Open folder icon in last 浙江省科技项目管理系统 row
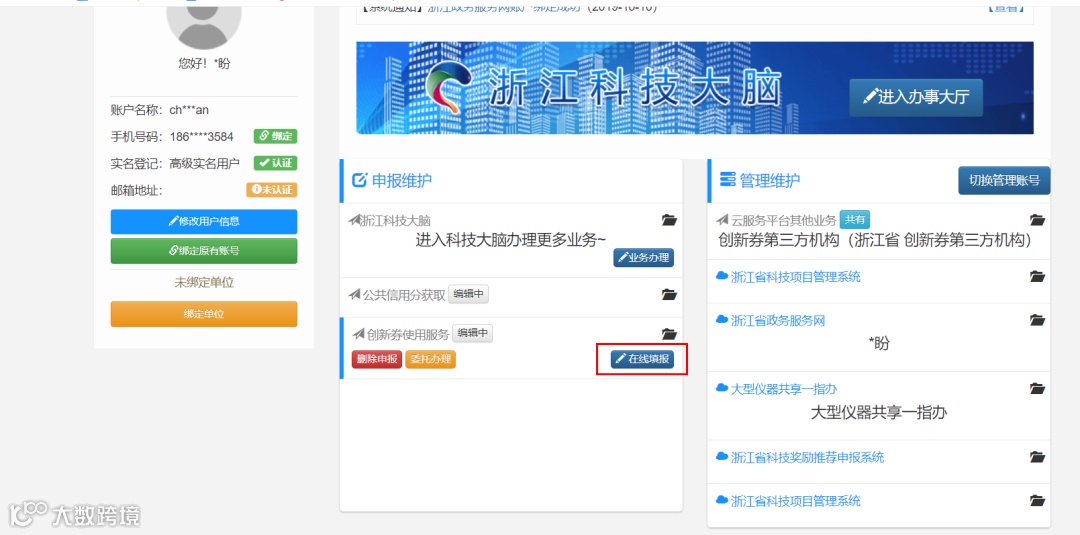1080x535 pixels. 1037,501
